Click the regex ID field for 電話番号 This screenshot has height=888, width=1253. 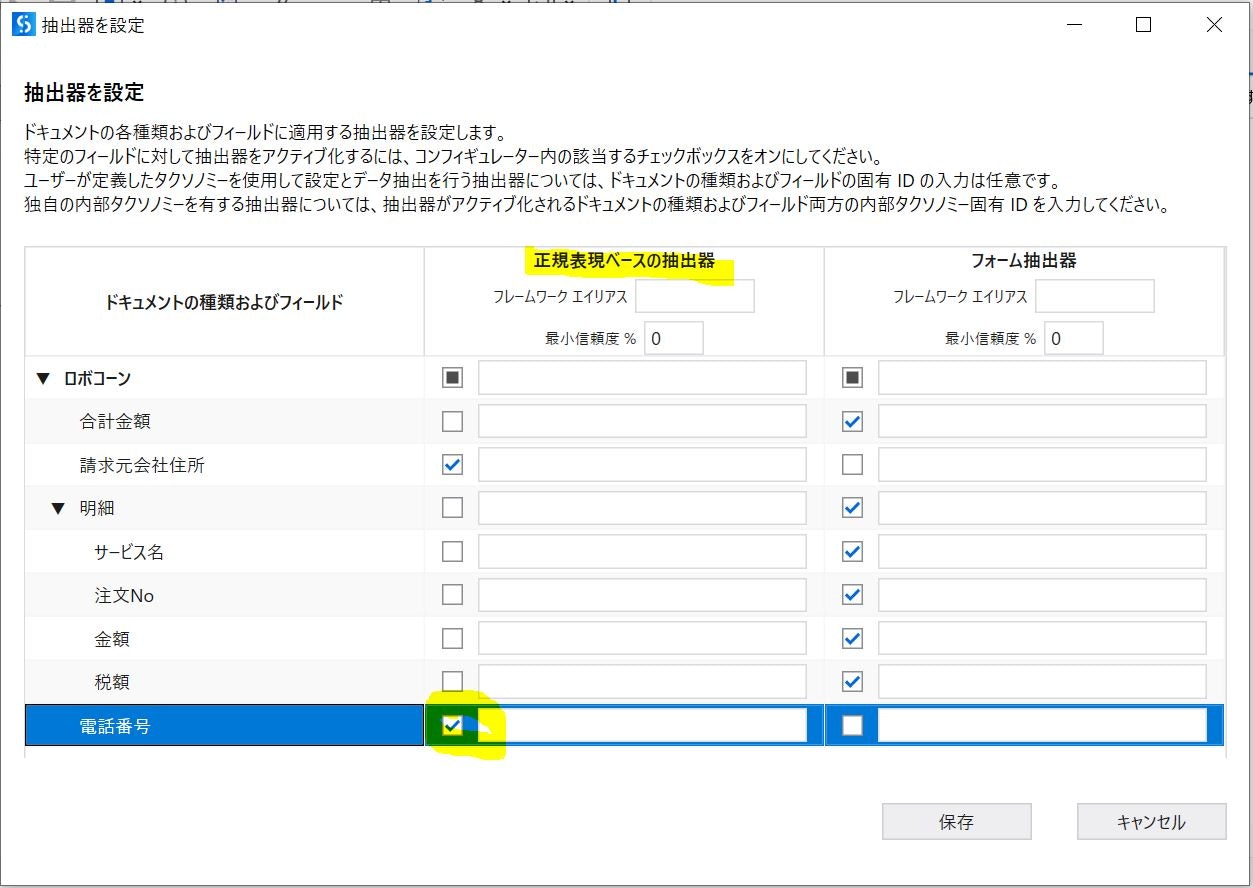point(640,725)
